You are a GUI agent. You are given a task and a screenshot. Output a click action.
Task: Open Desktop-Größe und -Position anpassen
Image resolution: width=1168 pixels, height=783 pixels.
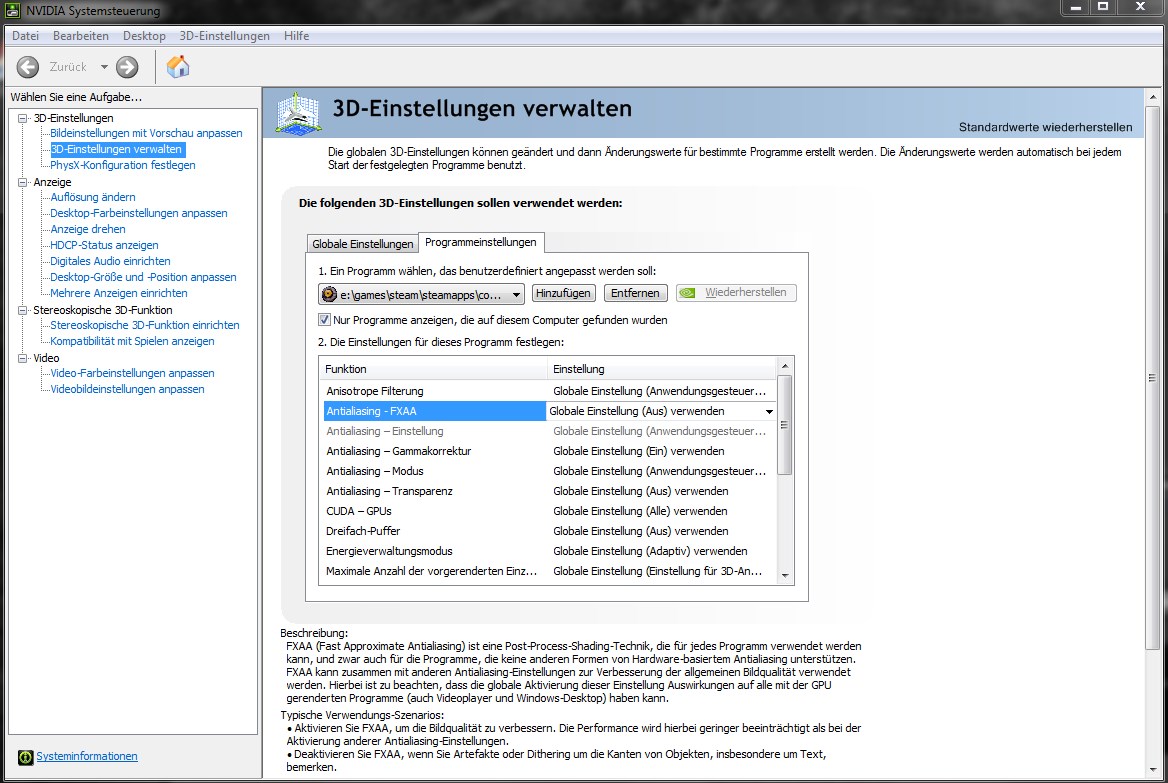coord(143,277)
